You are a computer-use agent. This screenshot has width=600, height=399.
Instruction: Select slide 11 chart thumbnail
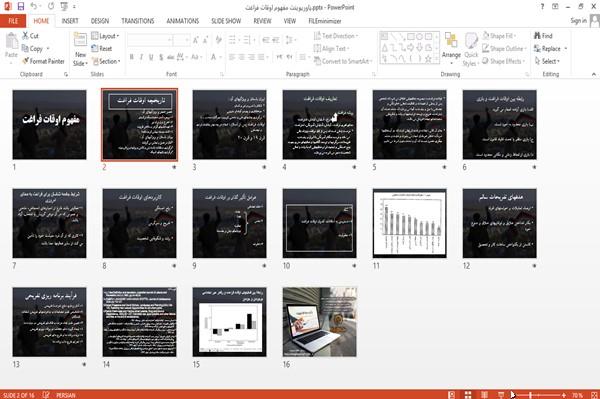pyautogui.click(x=409, y=223)
